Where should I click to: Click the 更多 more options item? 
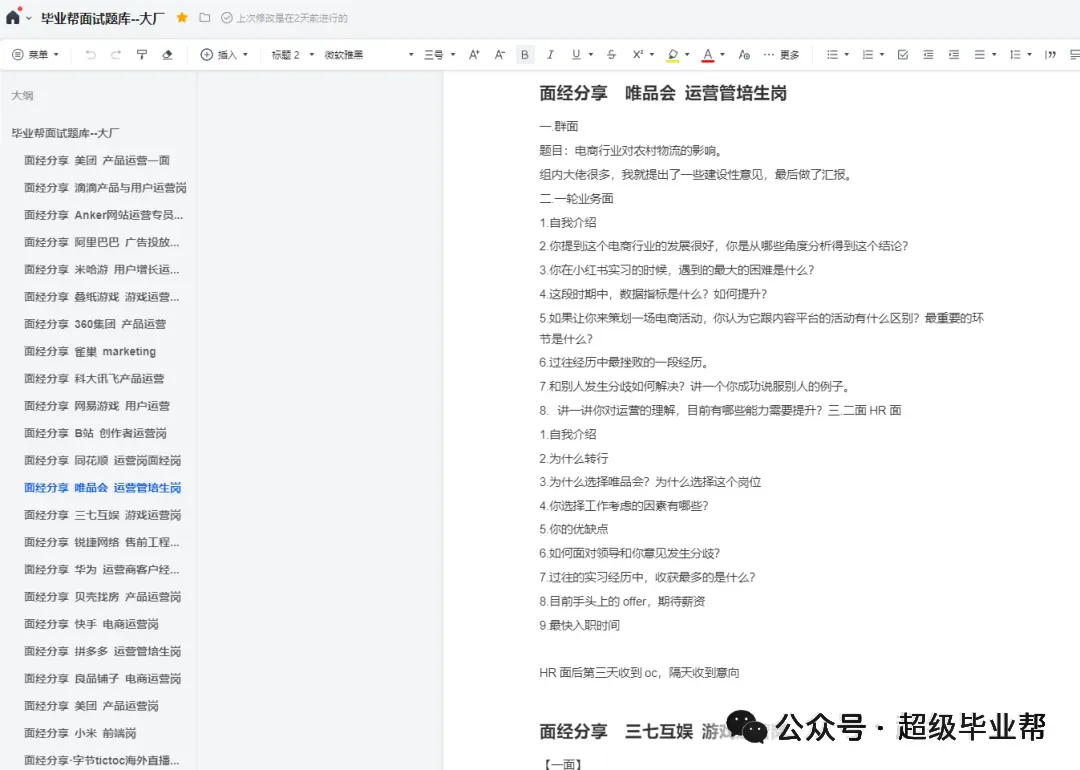(786, 55)
